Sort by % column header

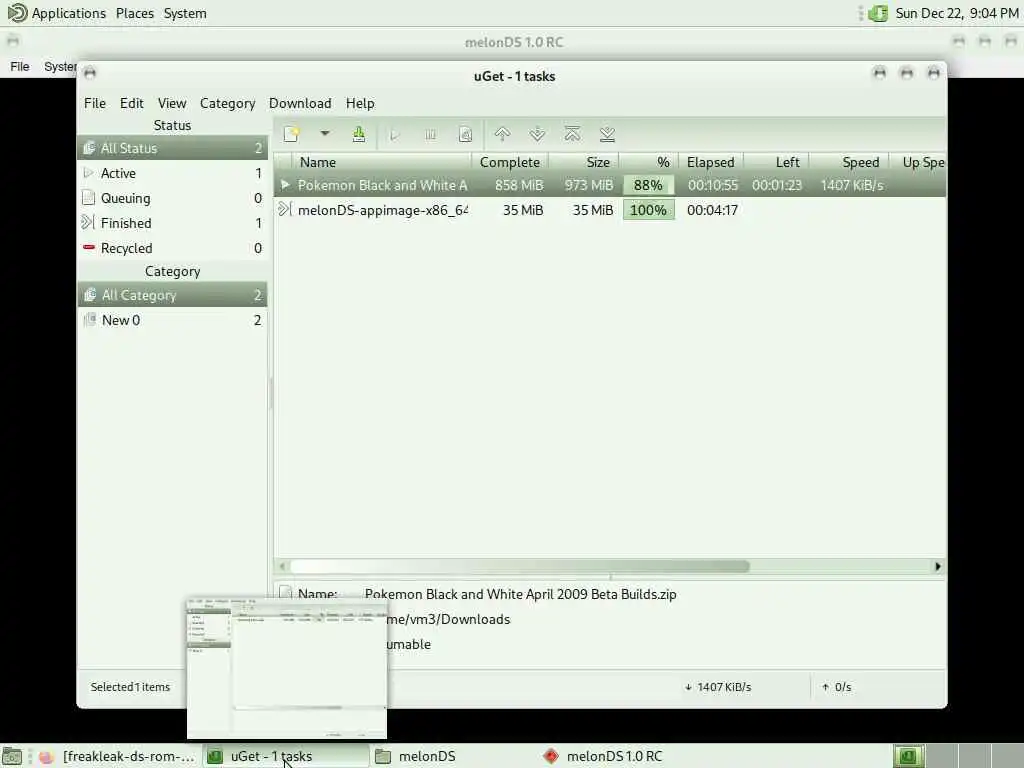648,162
